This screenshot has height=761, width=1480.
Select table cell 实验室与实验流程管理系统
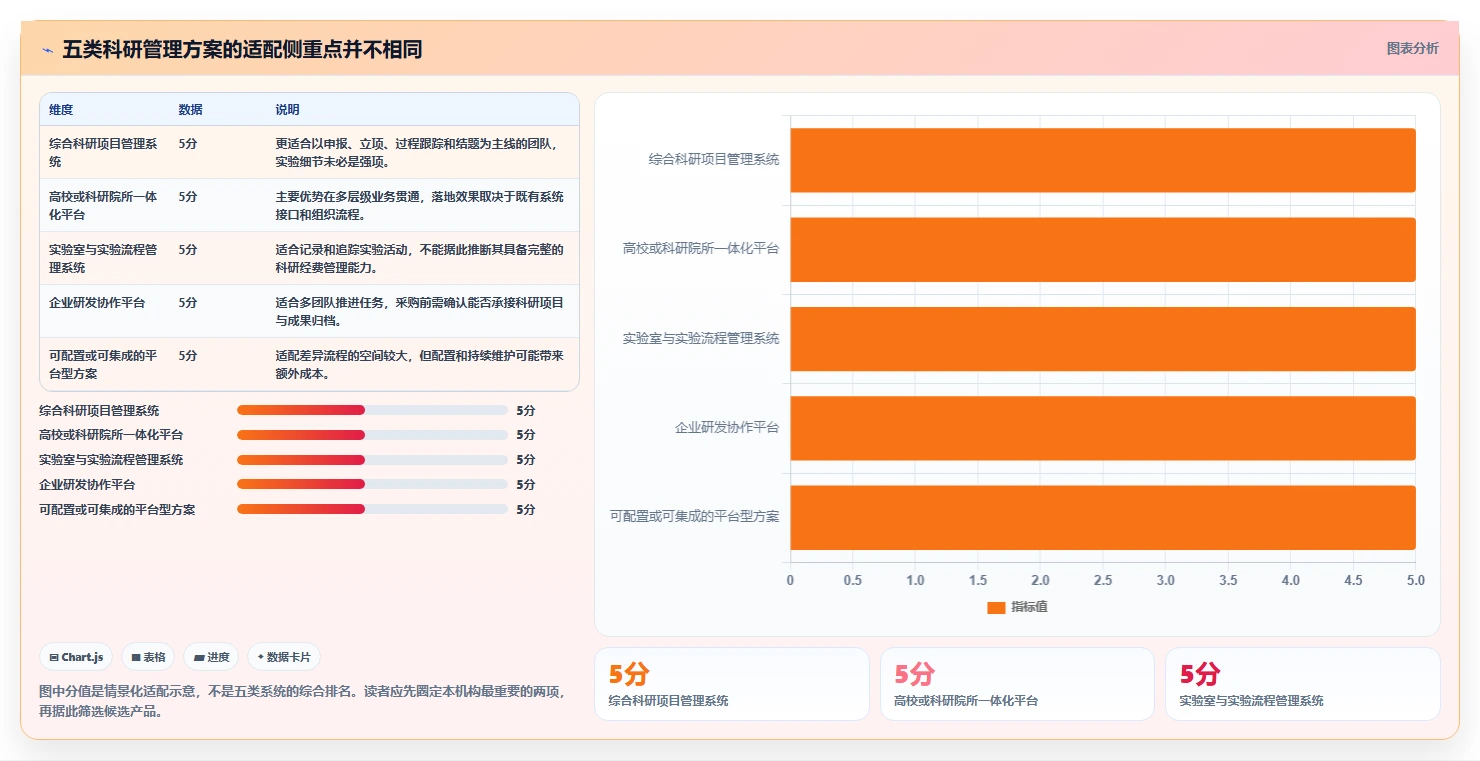[x=104, y=258]
